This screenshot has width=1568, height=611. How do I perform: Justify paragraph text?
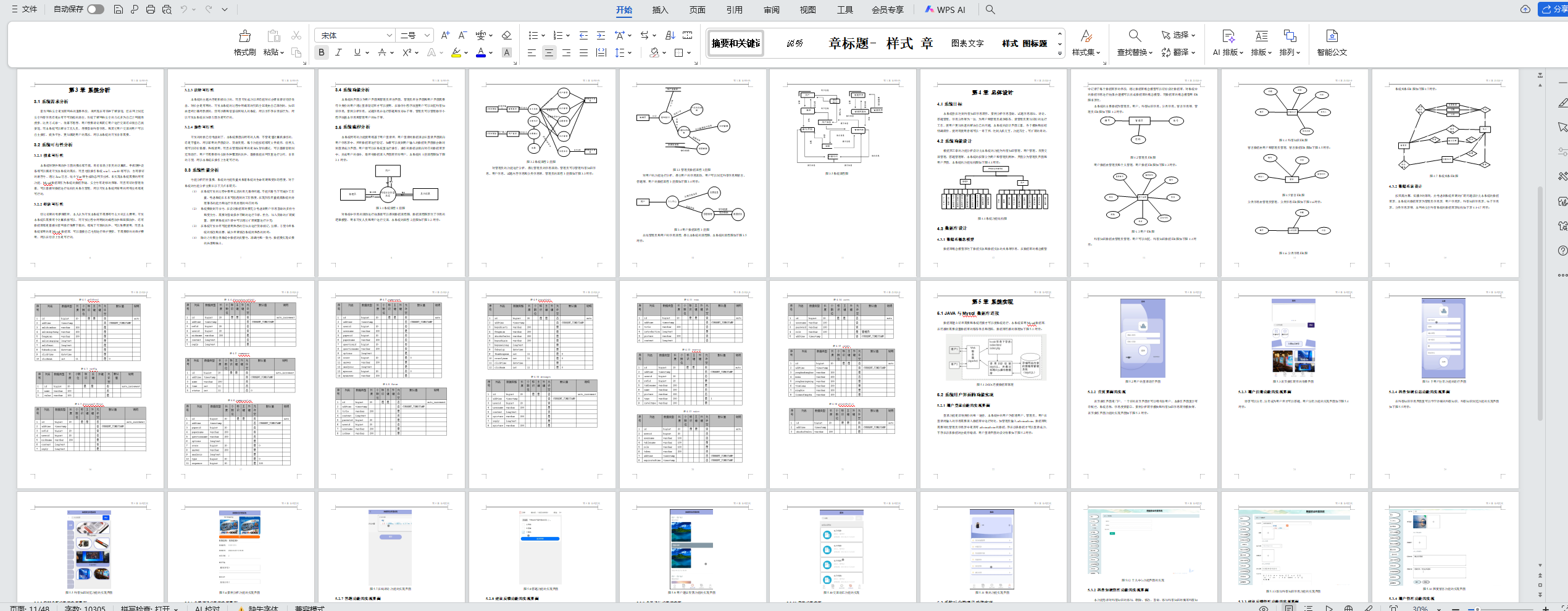tap(583, 53)
